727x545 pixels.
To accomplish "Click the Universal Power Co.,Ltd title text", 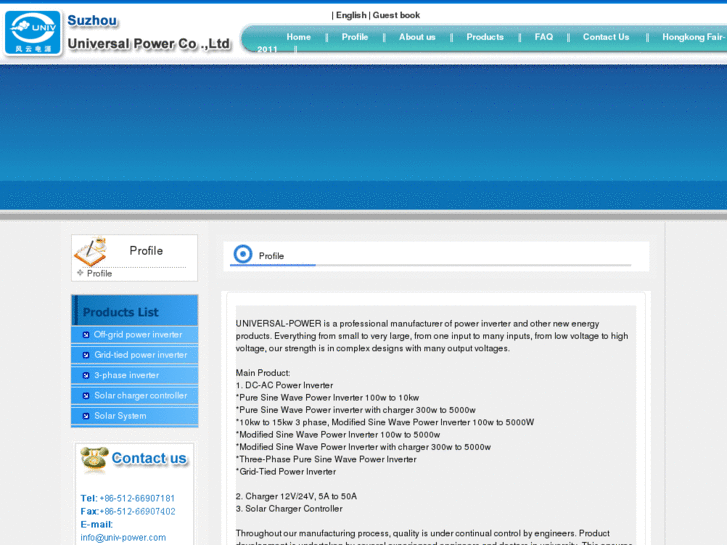I will click(149, 44).
